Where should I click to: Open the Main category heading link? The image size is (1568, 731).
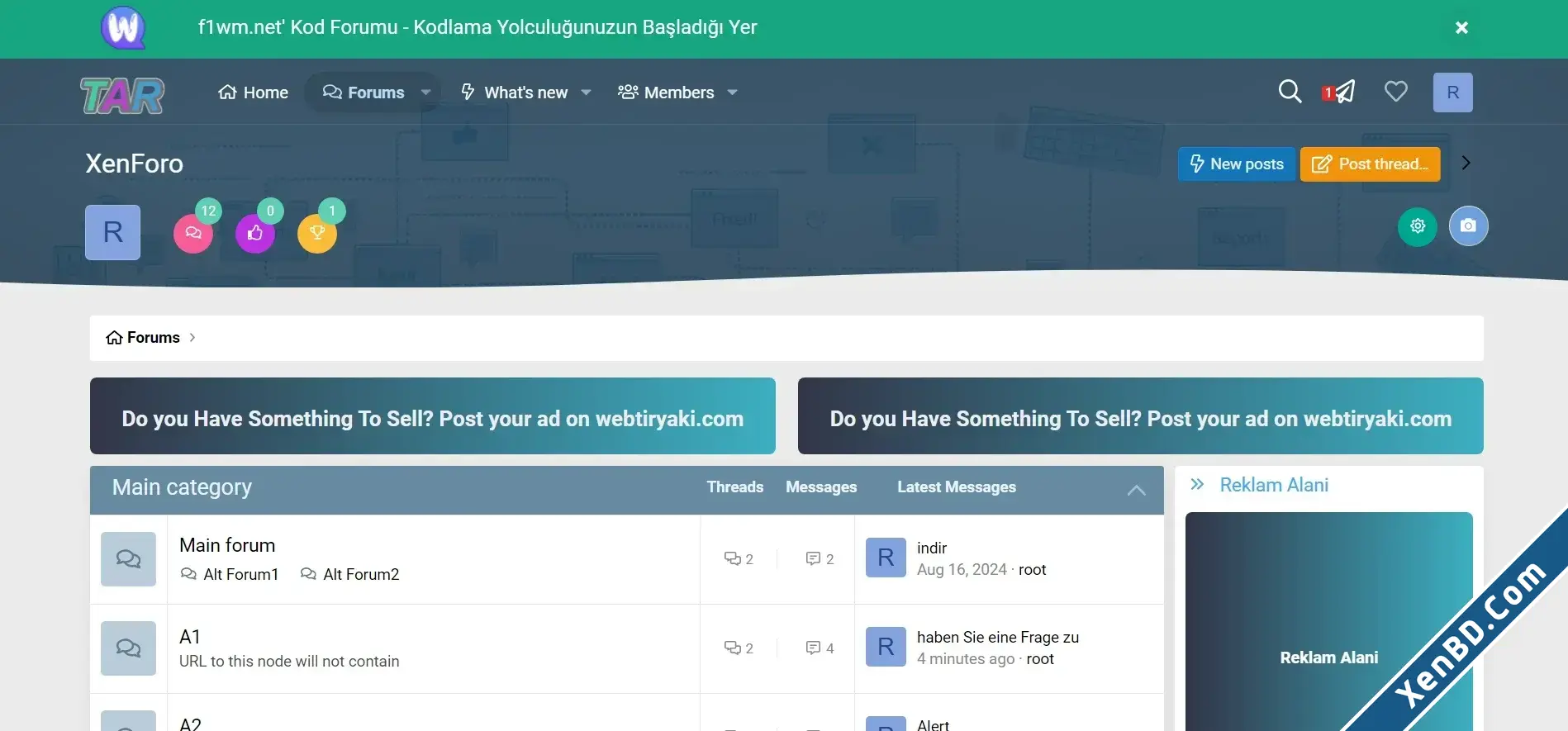(182, 487)
